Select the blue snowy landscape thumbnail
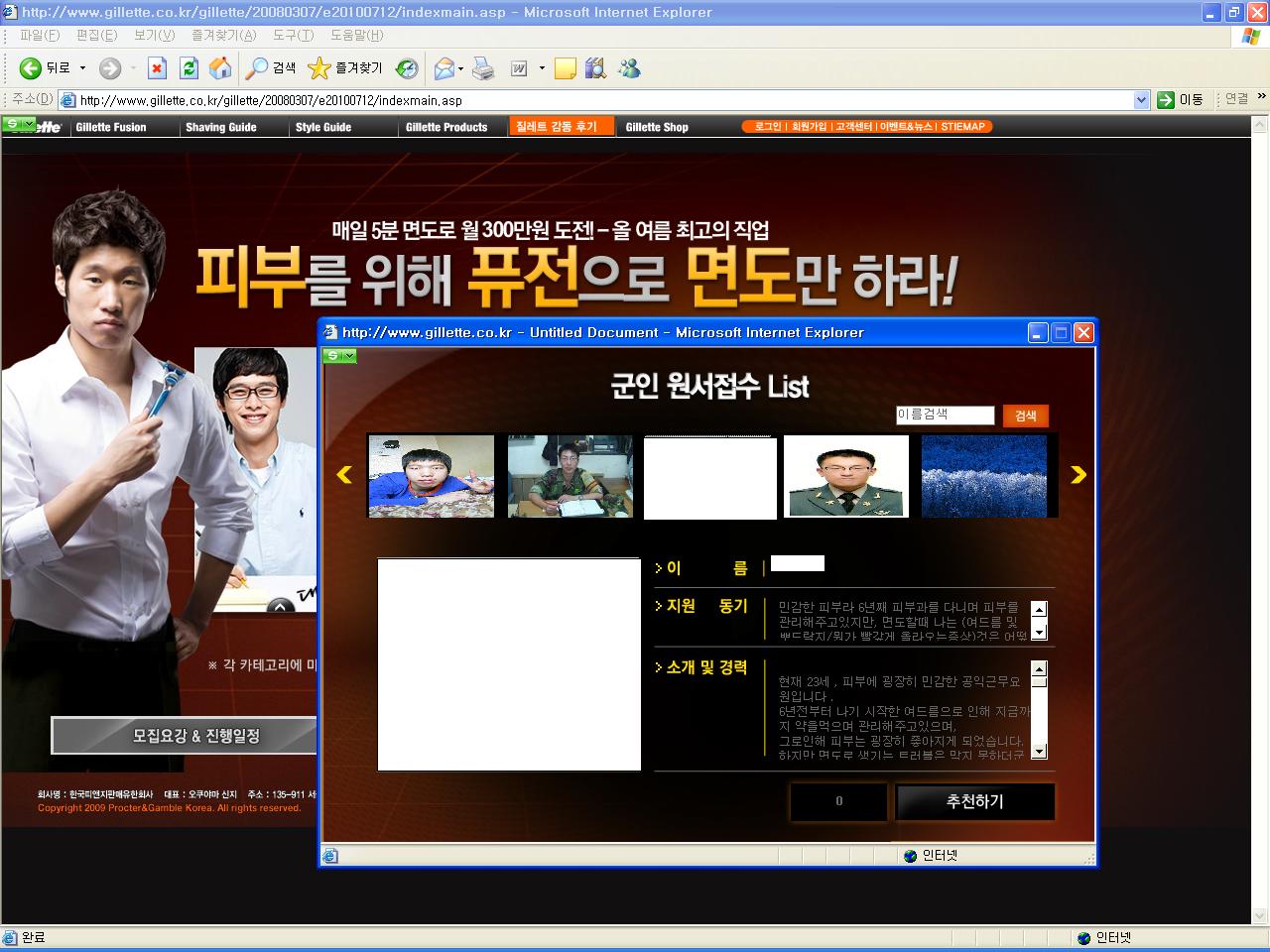Screen dimensions: 1270x952 click(984, 476)
